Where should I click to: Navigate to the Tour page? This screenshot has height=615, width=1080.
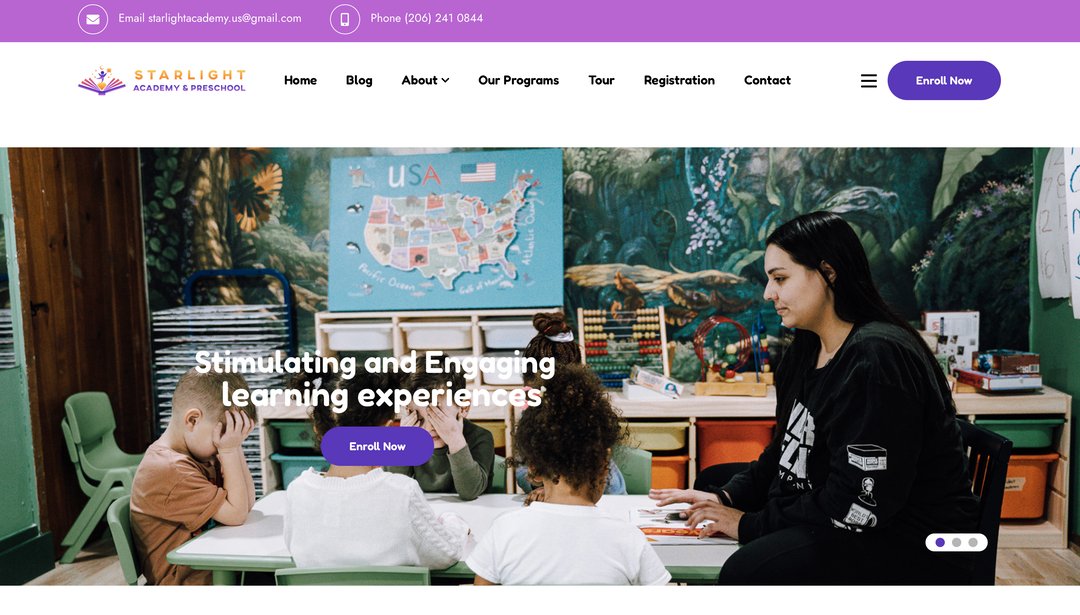click(601, 81)
